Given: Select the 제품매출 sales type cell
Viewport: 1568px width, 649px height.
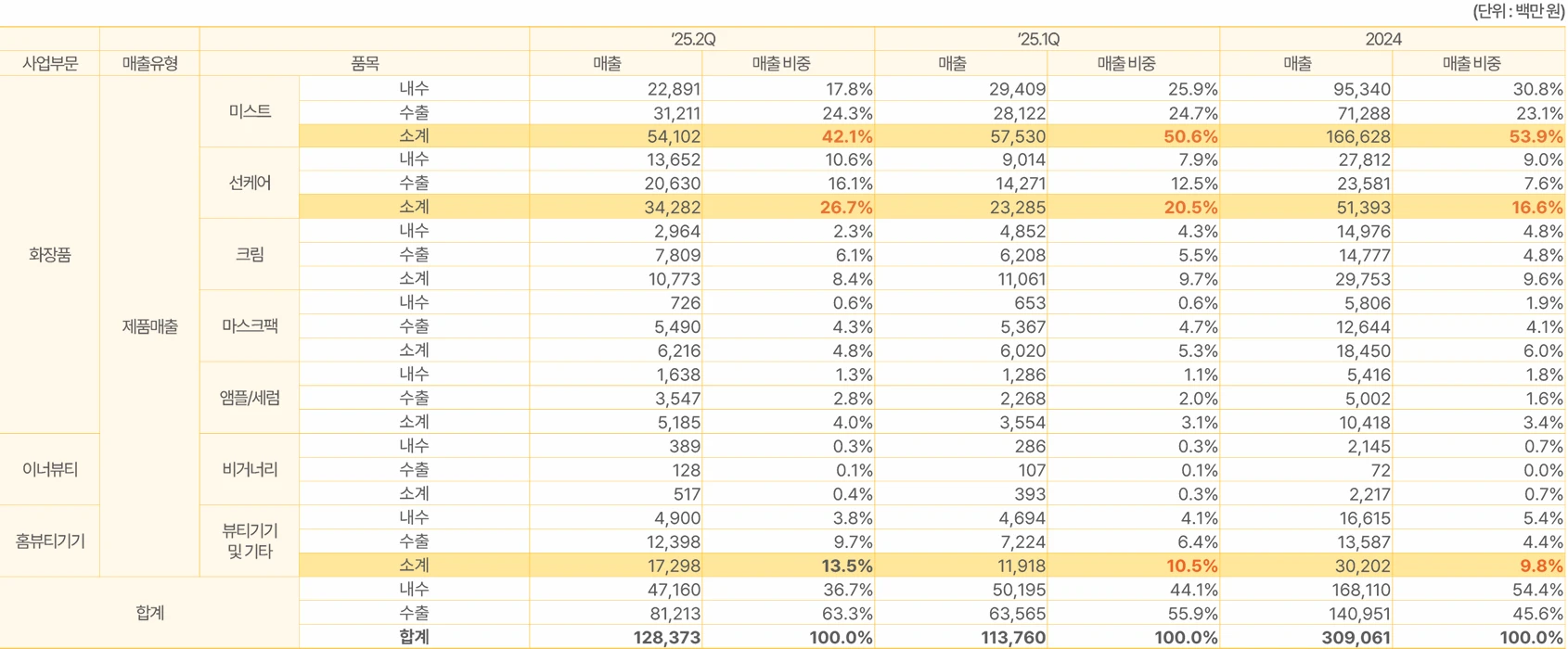Looking at the screenshot, I should [x=149, y=326].
